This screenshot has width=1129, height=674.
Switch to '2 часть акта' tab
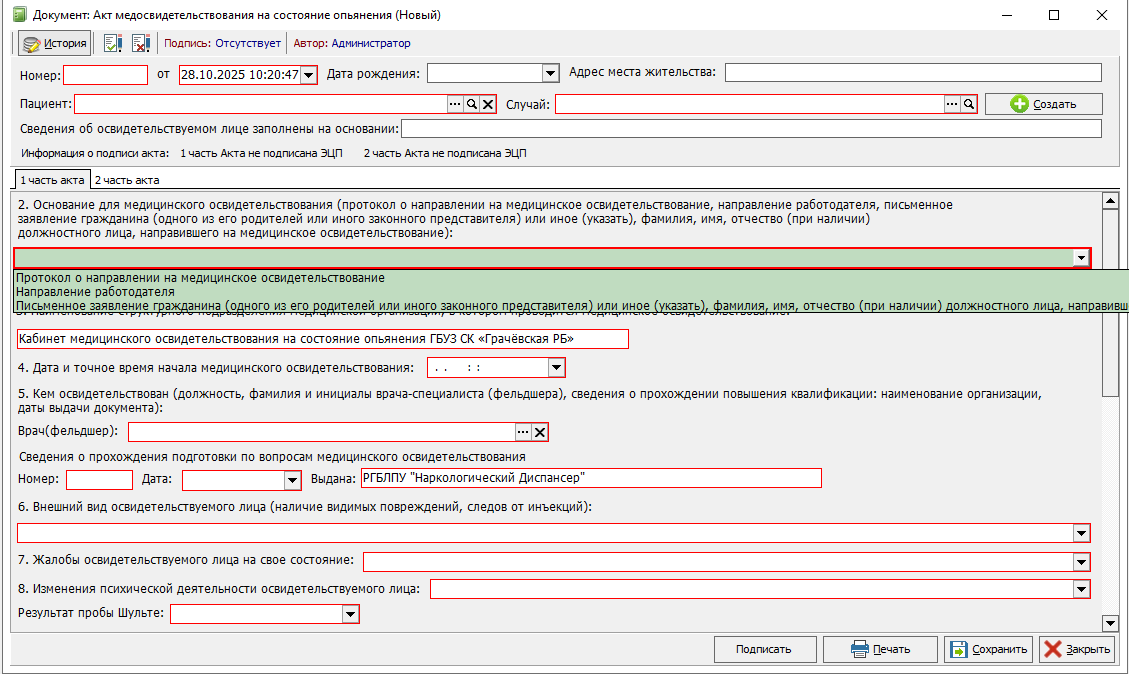click(x=126, y=180)
